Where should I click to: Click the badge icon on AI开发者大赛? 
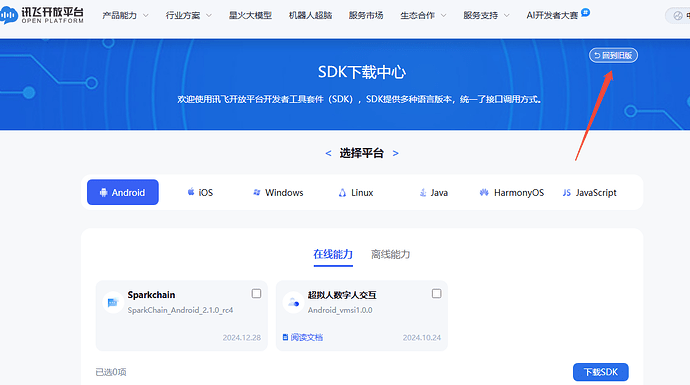[x=585, y=12]
